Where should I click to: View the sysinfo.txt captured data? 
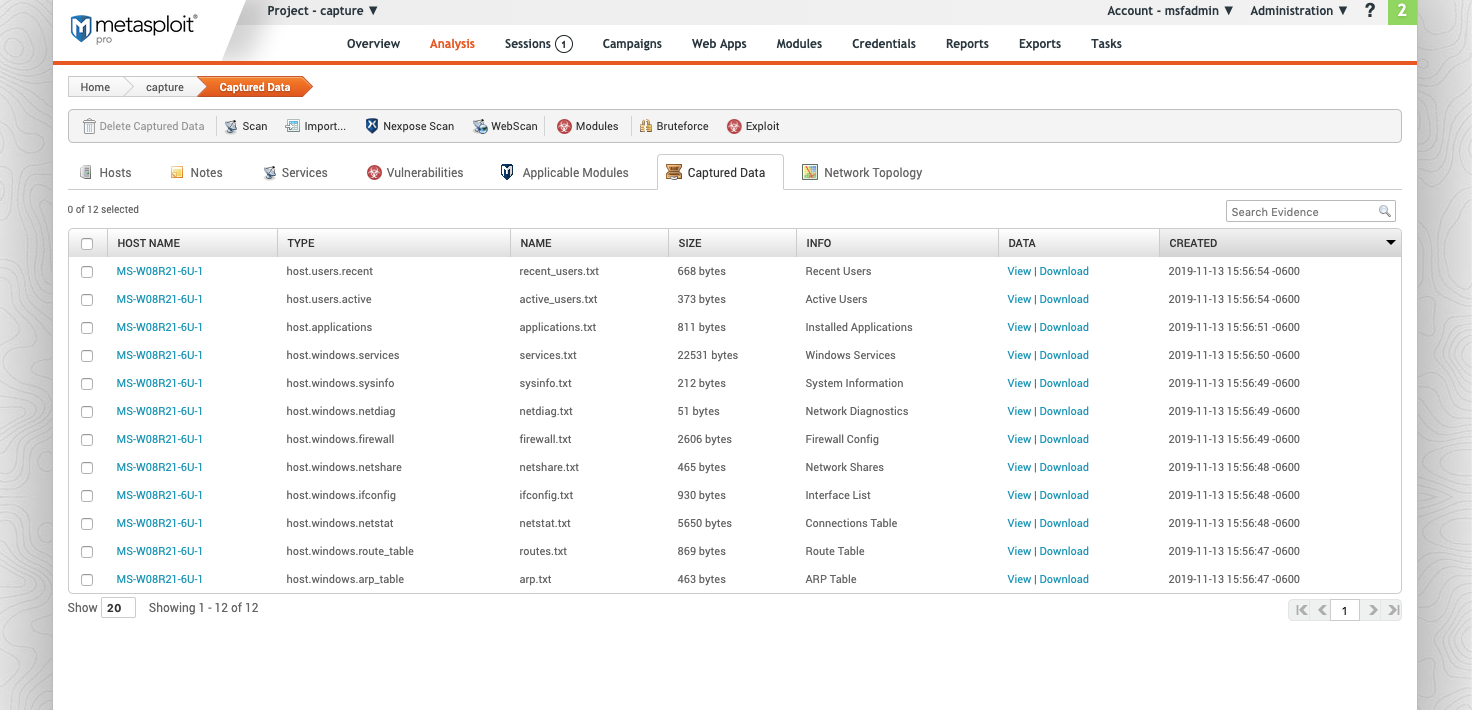coord(1019,384)
